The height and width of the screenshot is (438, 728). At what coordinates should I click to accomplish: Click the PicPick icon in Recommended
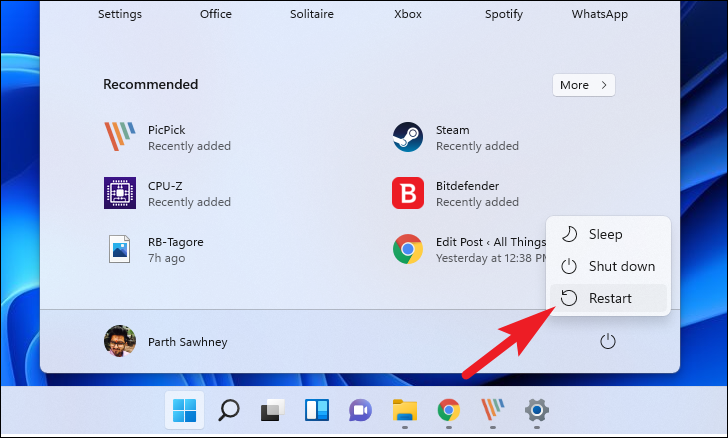click(x=120, y=137)
